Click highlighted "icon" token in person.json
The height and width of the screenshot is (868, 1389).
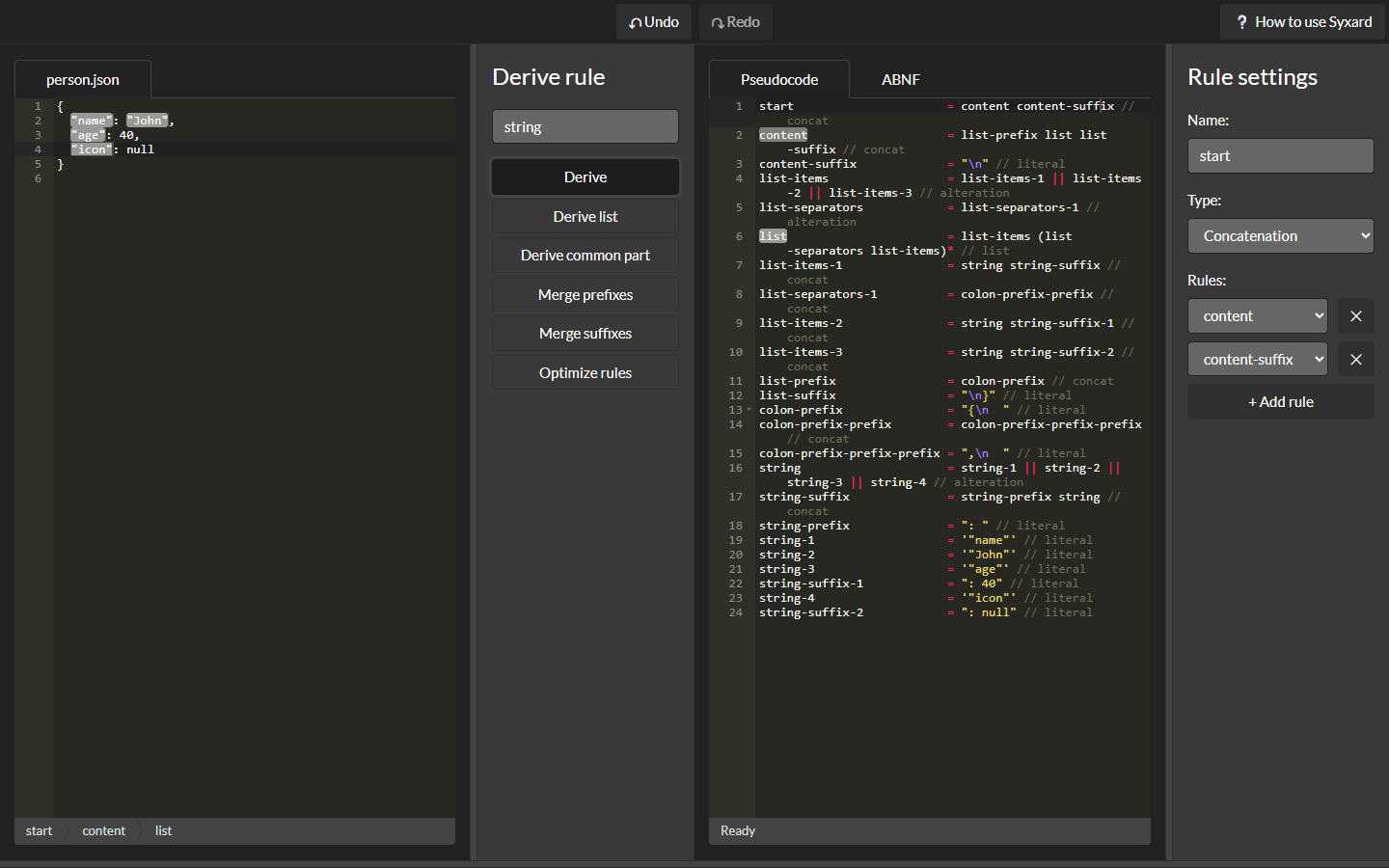[92, 149]
